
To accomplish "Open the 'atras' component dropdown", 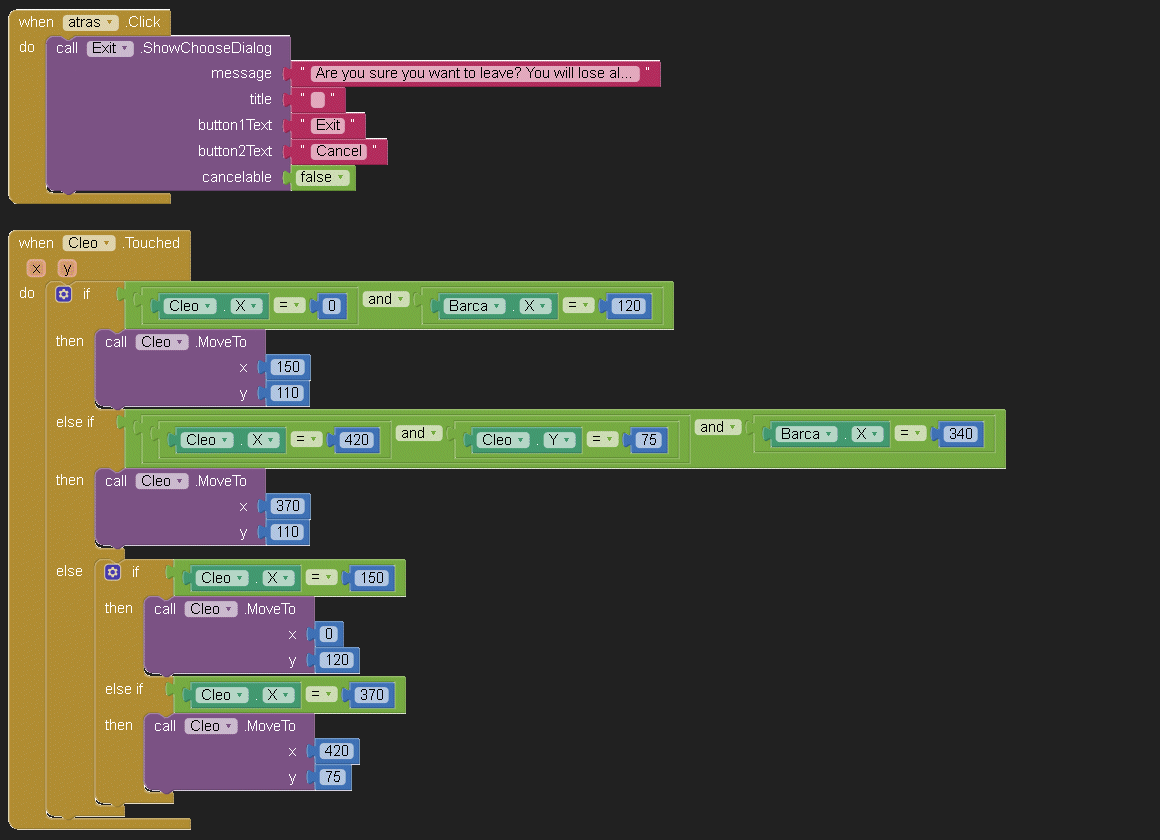I will point(90,22).
